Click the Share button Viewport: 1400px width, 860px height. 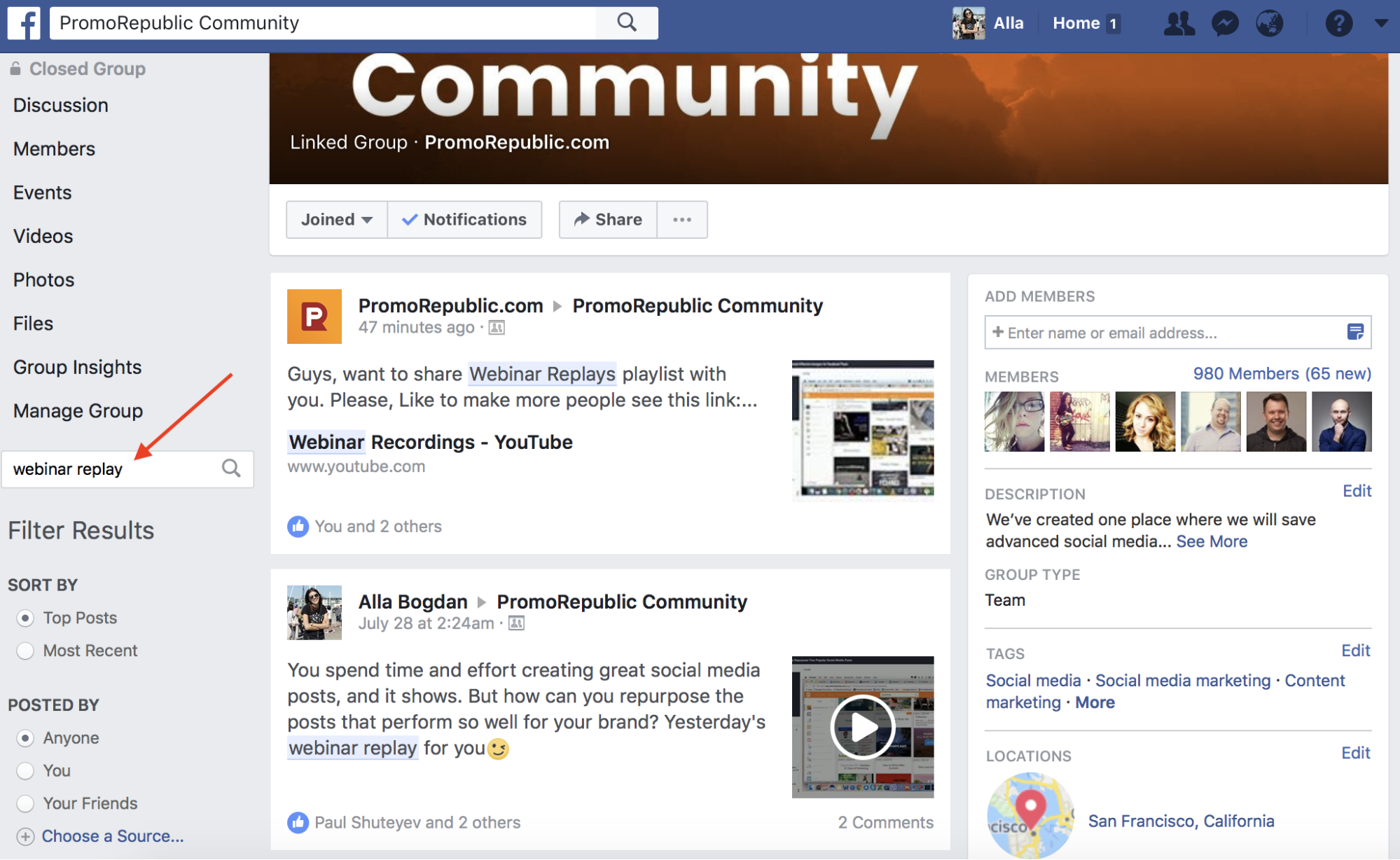click(x=608, y=219)
